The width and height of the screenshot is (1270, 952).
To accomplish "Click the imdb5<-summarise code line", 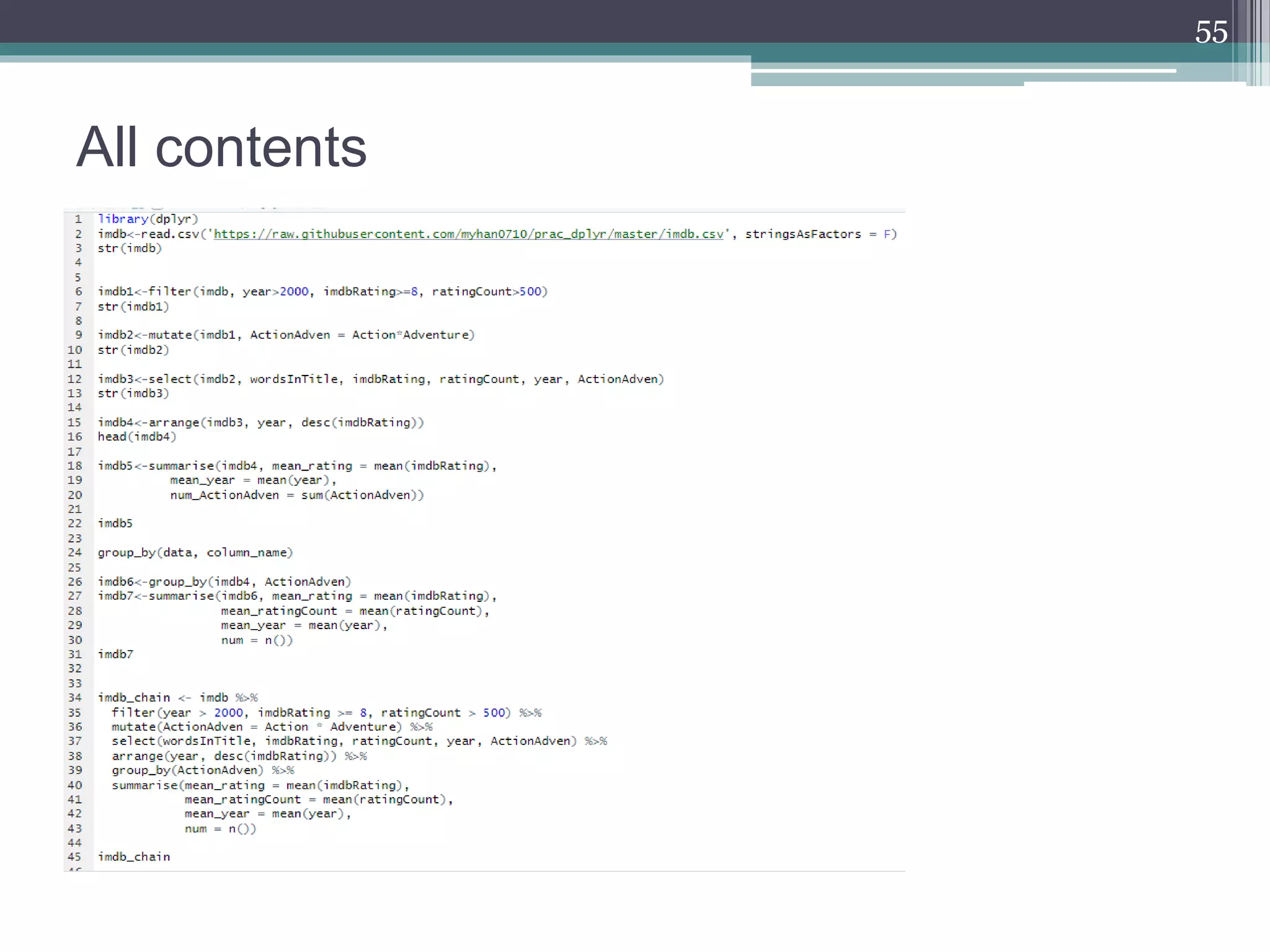I will click(x=297, y=466).
